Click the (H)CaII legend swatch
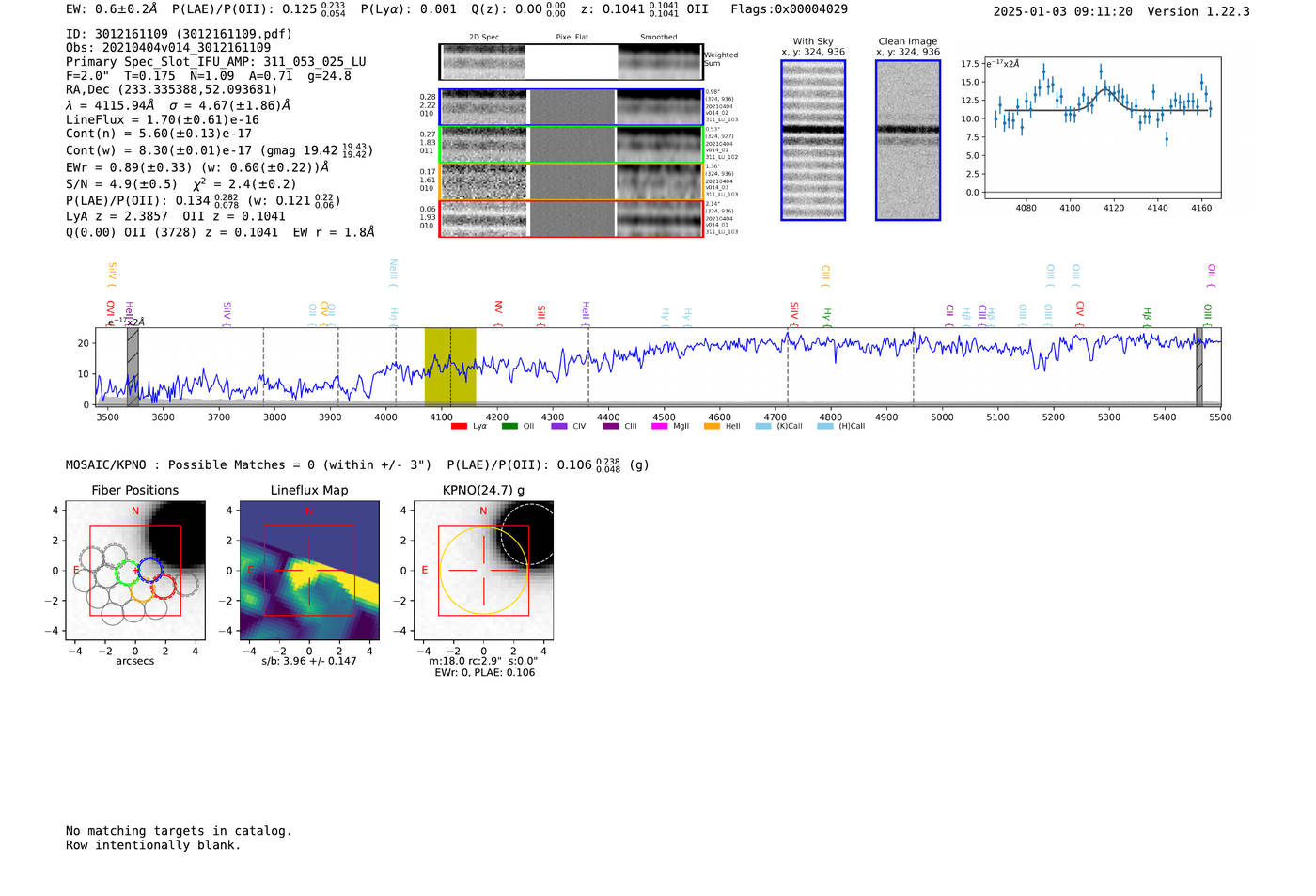The height and width of the screenshot is (896, 1316). click(x=825, y=427)
